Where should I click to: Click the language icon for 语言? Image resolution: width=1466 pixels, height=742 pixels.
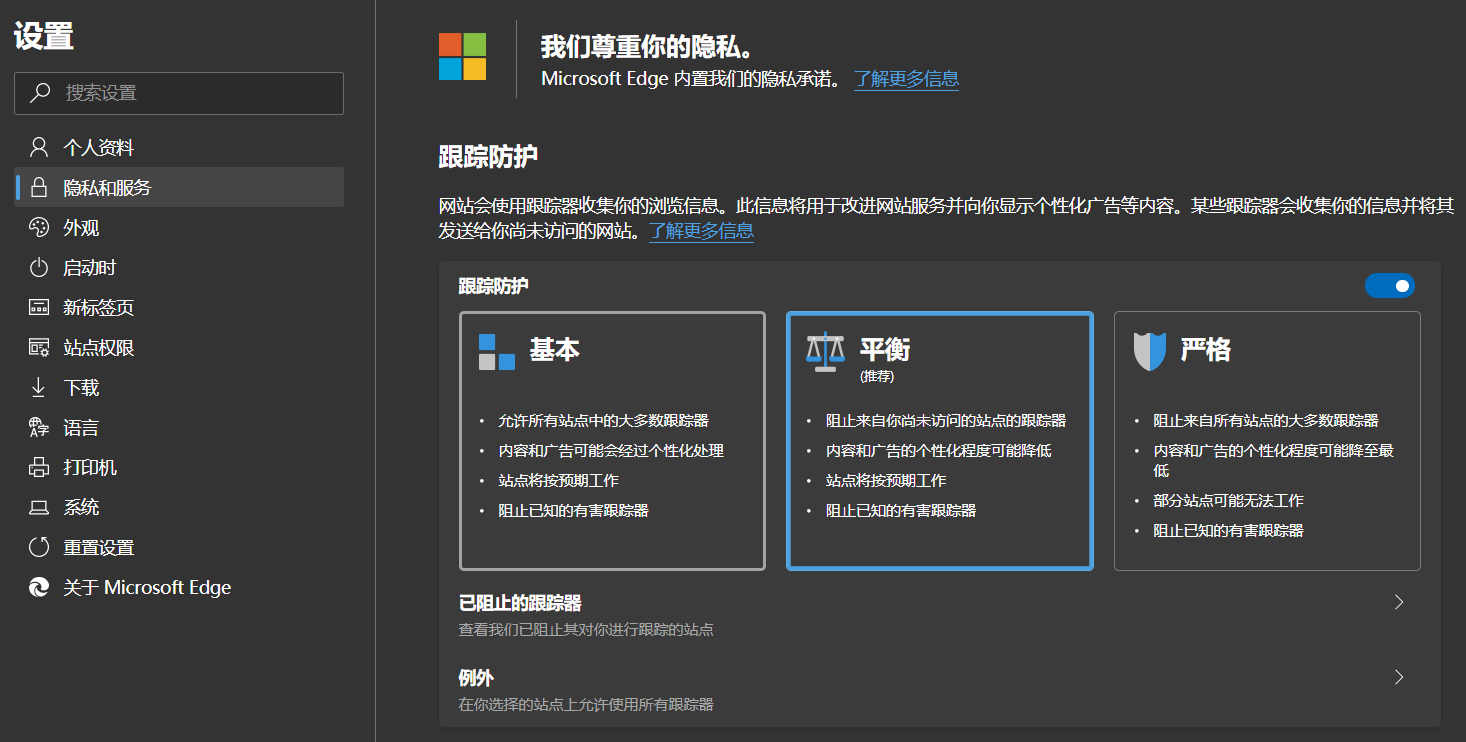(x=39, y=428)
